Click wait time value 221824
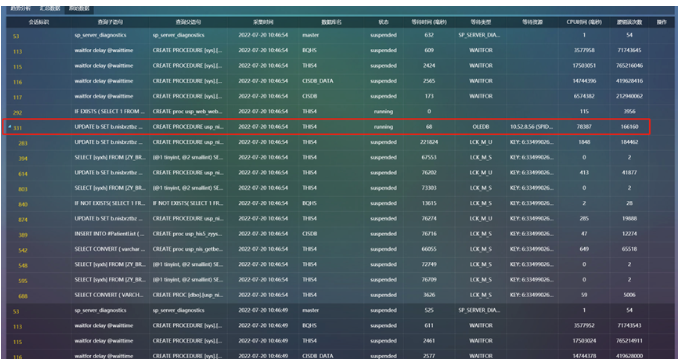 [x=428, y=142]
